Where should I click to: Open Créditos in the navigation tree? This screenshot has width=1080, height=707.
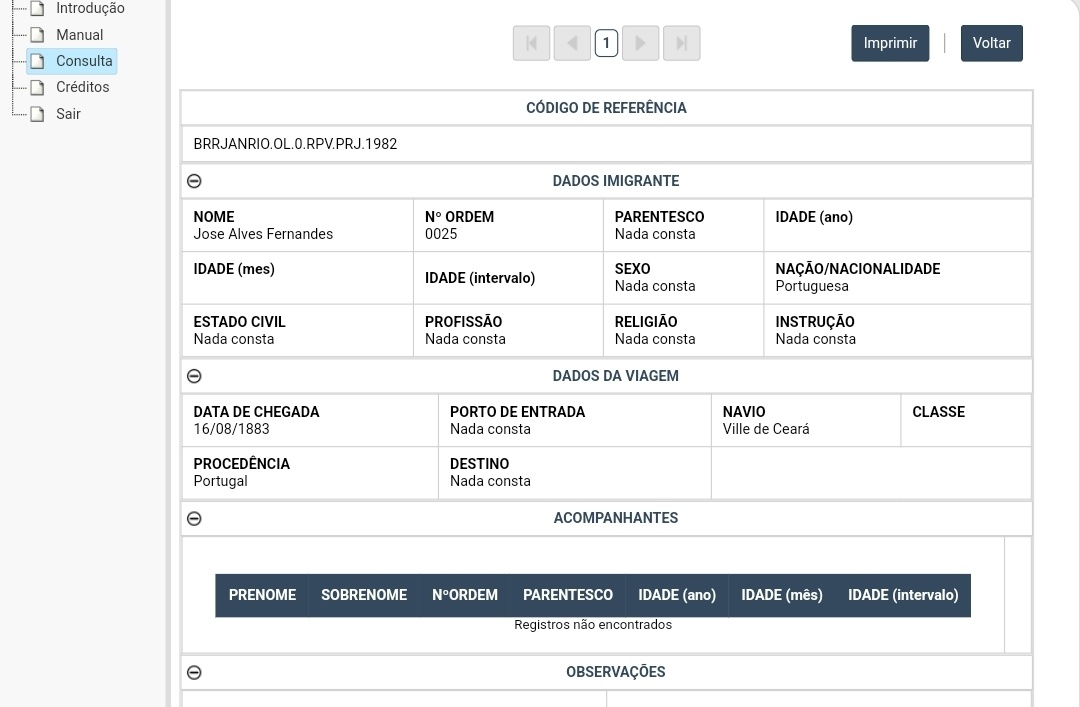click(83, 87)
